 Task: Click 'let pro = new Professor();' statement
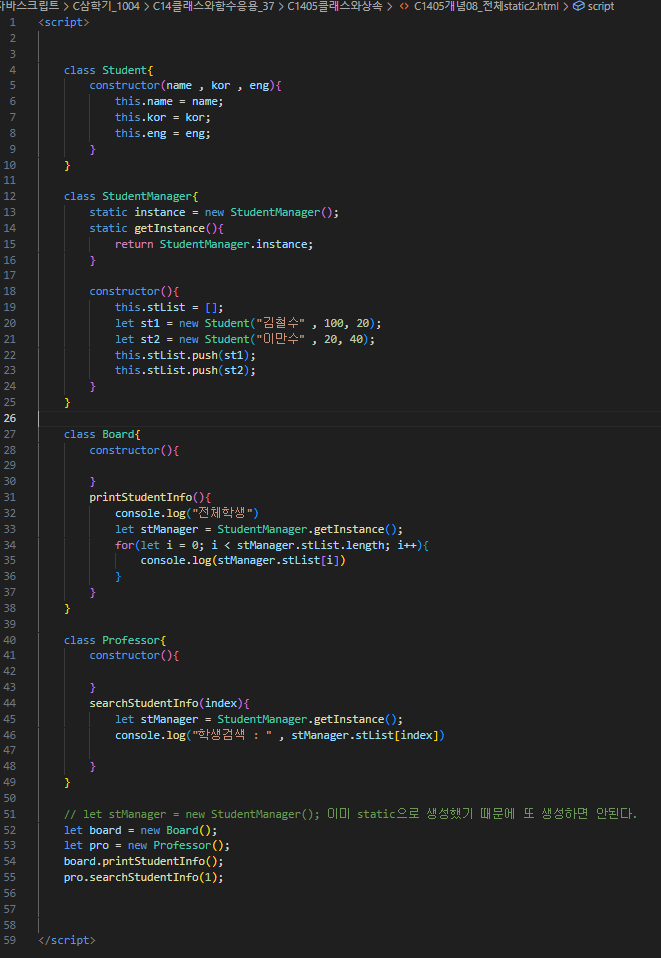pyautogui.click(x=147, y=846)
